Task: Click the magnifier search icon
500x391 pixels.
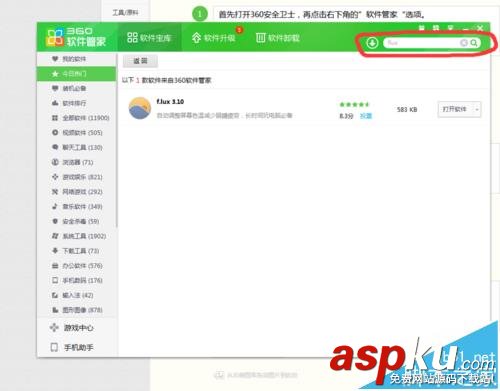Action: pos(474,43)
